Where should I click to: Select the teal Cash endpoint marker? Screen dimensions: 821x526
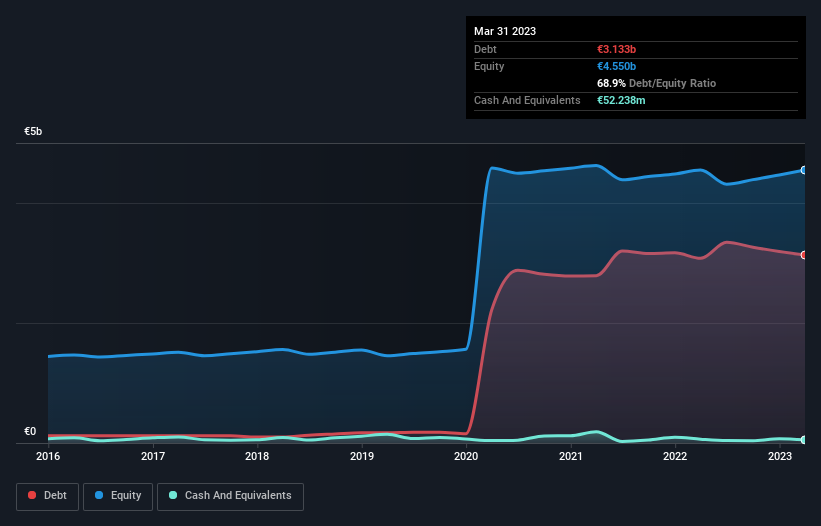(x=804, y=440)
